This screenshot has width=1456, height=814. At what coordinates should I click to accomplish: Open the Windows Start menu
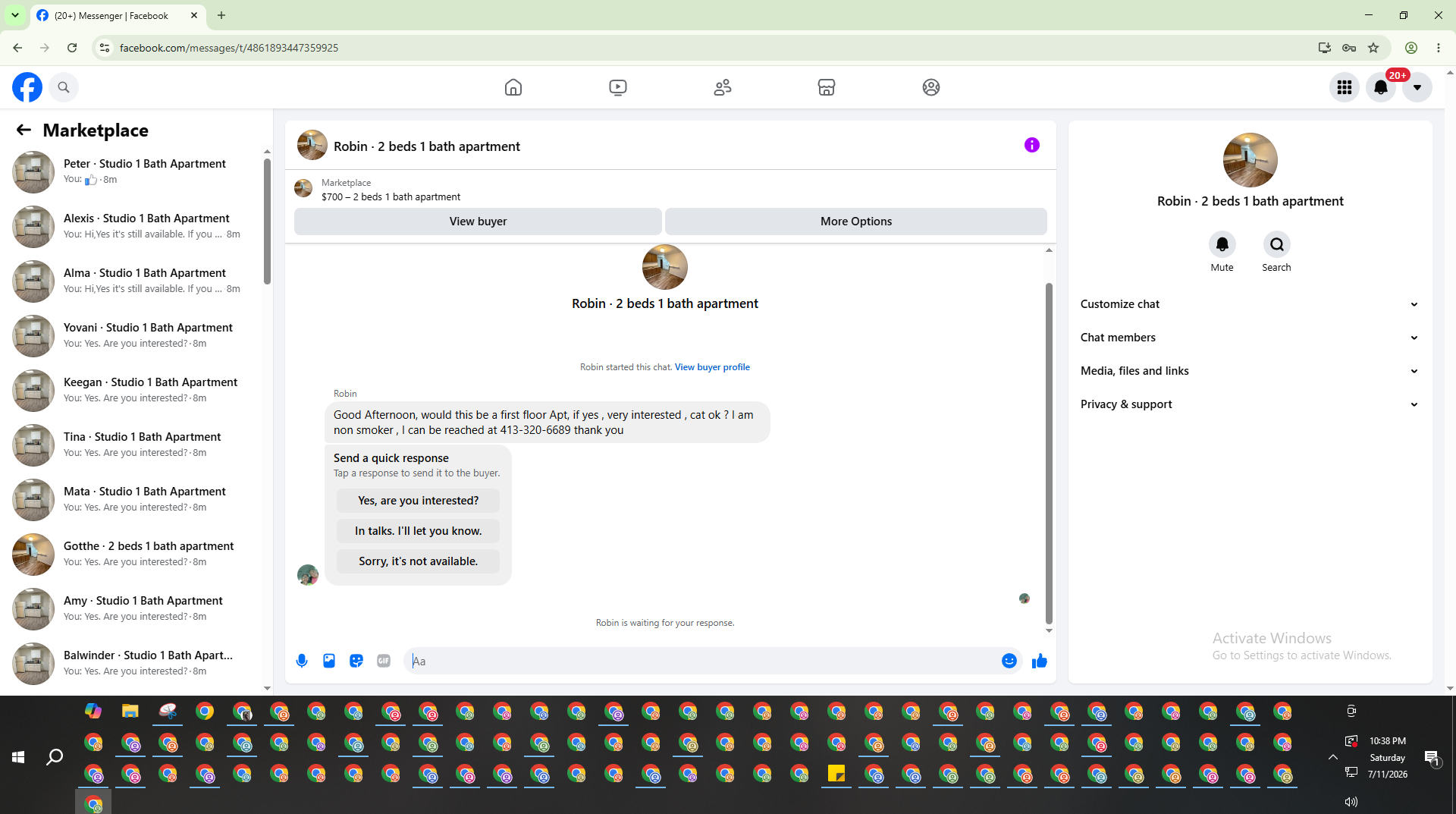(18, 756)
